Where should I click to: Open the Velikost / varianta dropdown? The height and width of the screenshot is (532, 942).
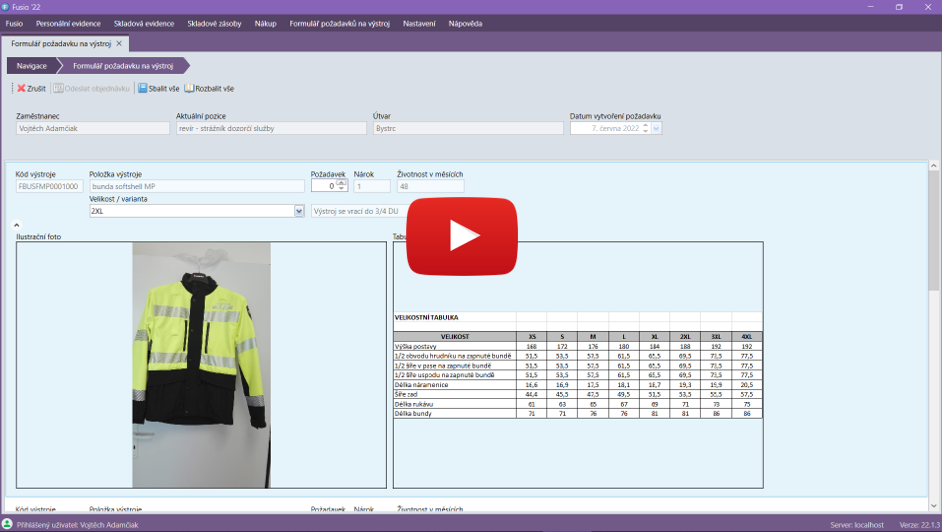(x=299, y=211)
